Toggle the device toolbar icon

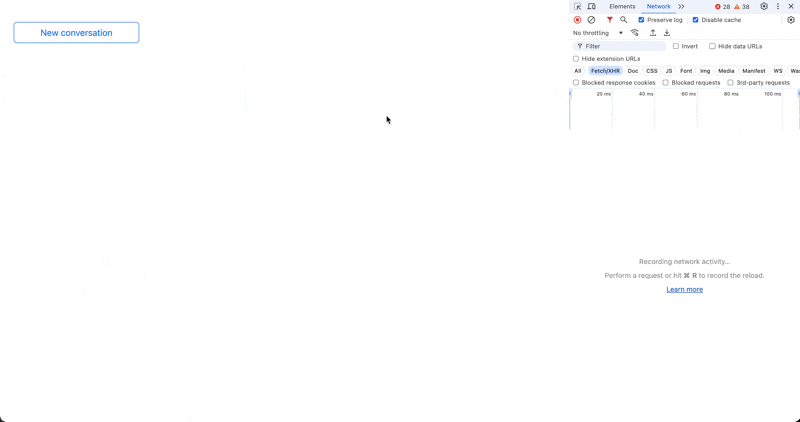click(x=592, y=7)
